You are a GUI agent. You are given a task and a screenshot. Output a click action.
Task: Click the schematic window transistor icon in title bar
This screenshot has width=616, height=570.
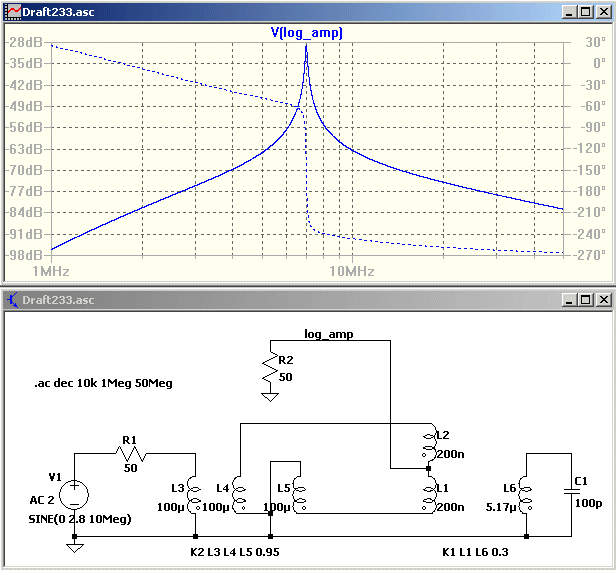pyautogui.click(x=13, y=300)
